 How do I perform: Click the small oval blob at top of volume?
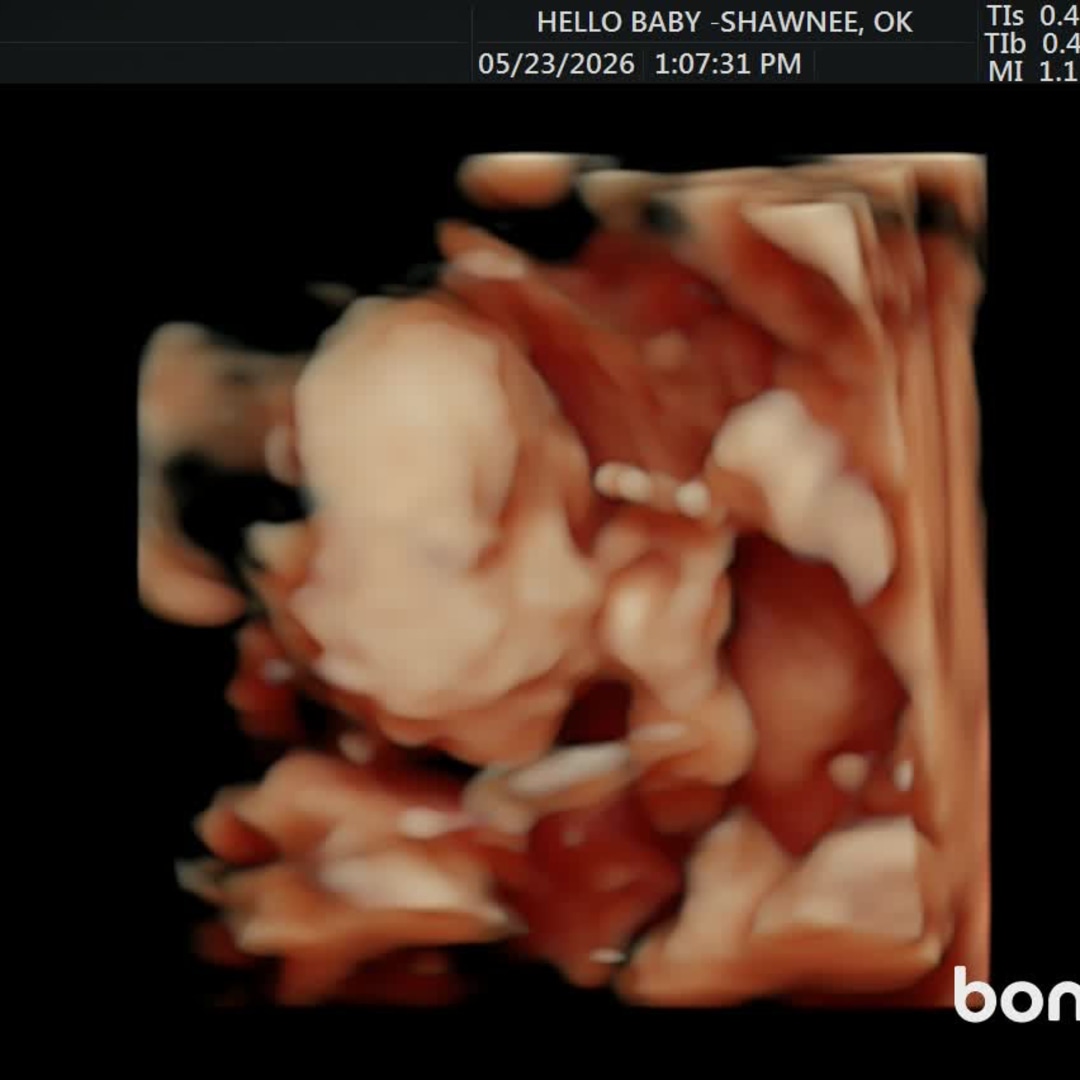(x=517, y=179)
